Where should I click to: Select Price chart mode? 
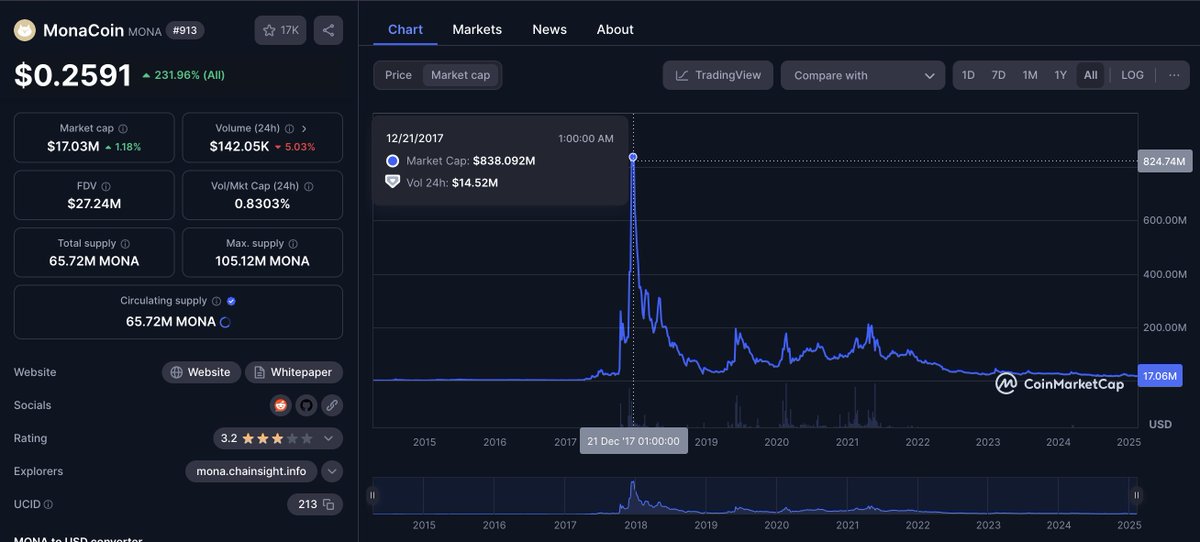point(398,75)
